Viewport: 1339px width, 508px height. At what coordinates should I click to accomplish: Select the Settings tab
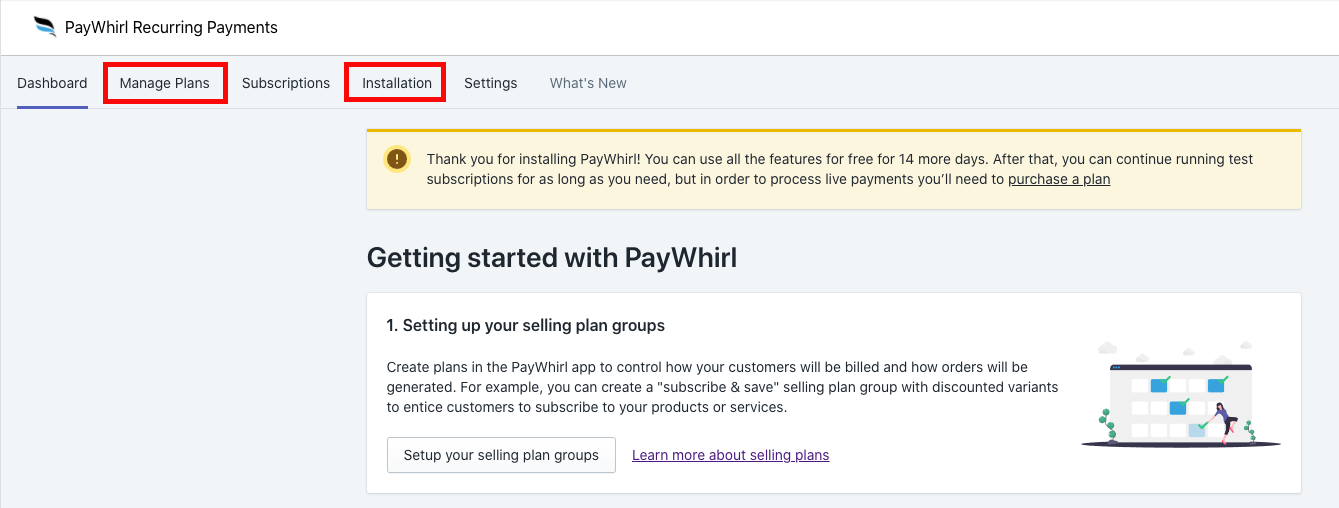tap(490, 83)
